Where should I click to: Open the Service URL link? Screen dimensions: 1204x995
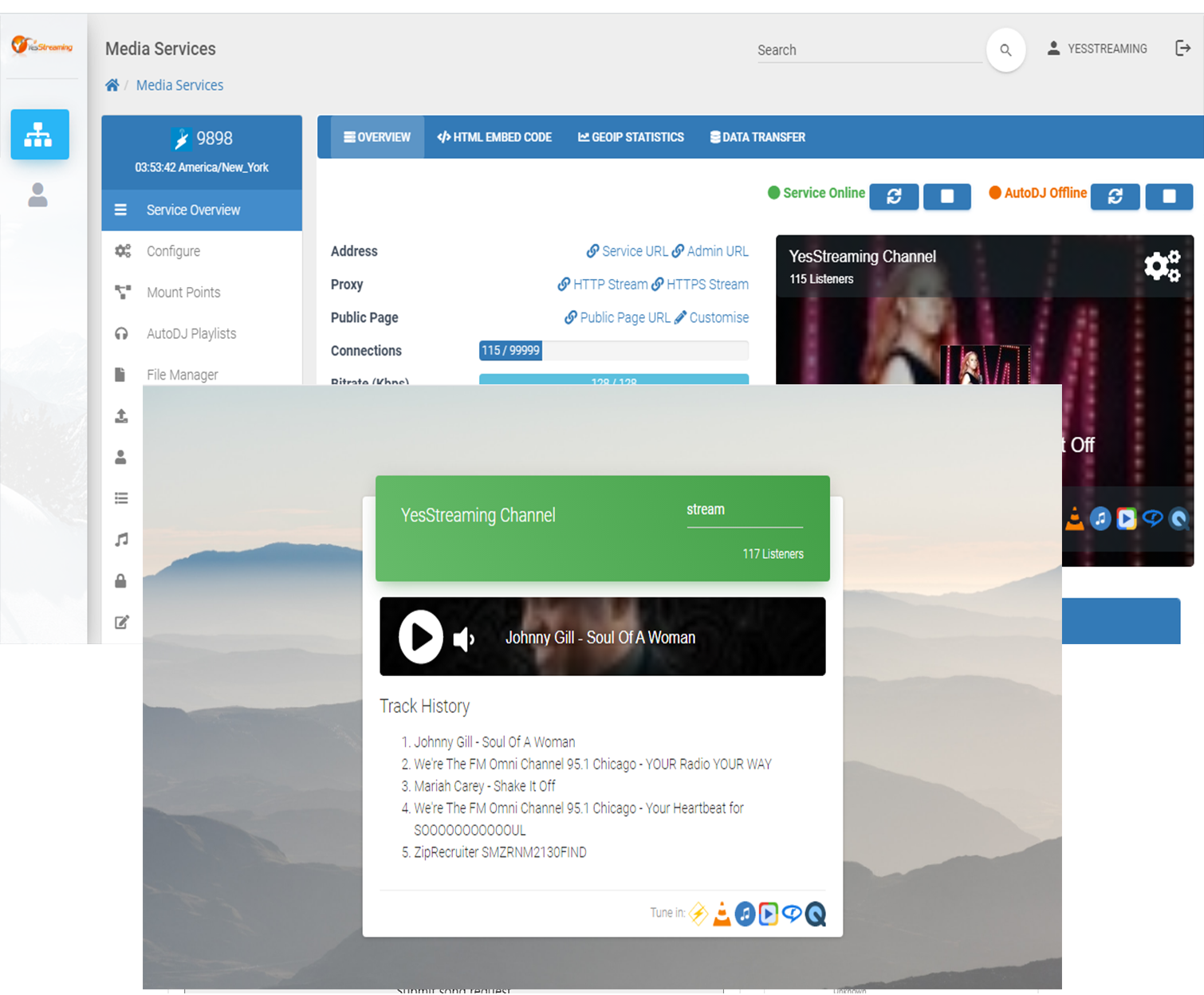pos(628,251)
